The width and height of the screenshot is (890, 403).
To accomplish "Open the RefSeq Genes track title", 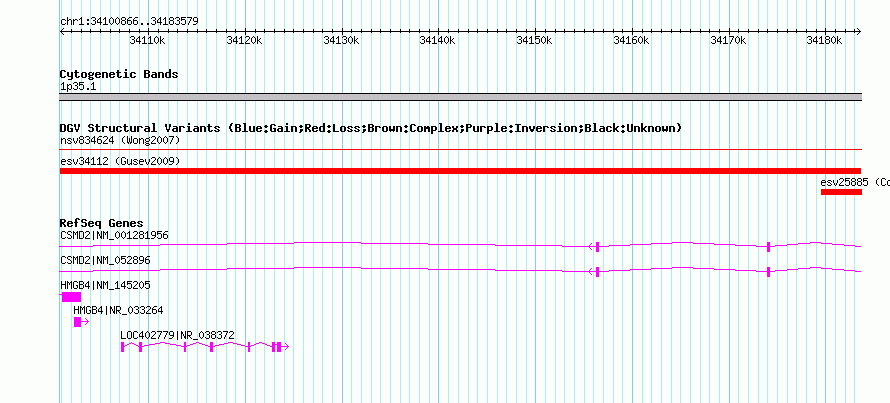I will [x=102, y=223].
